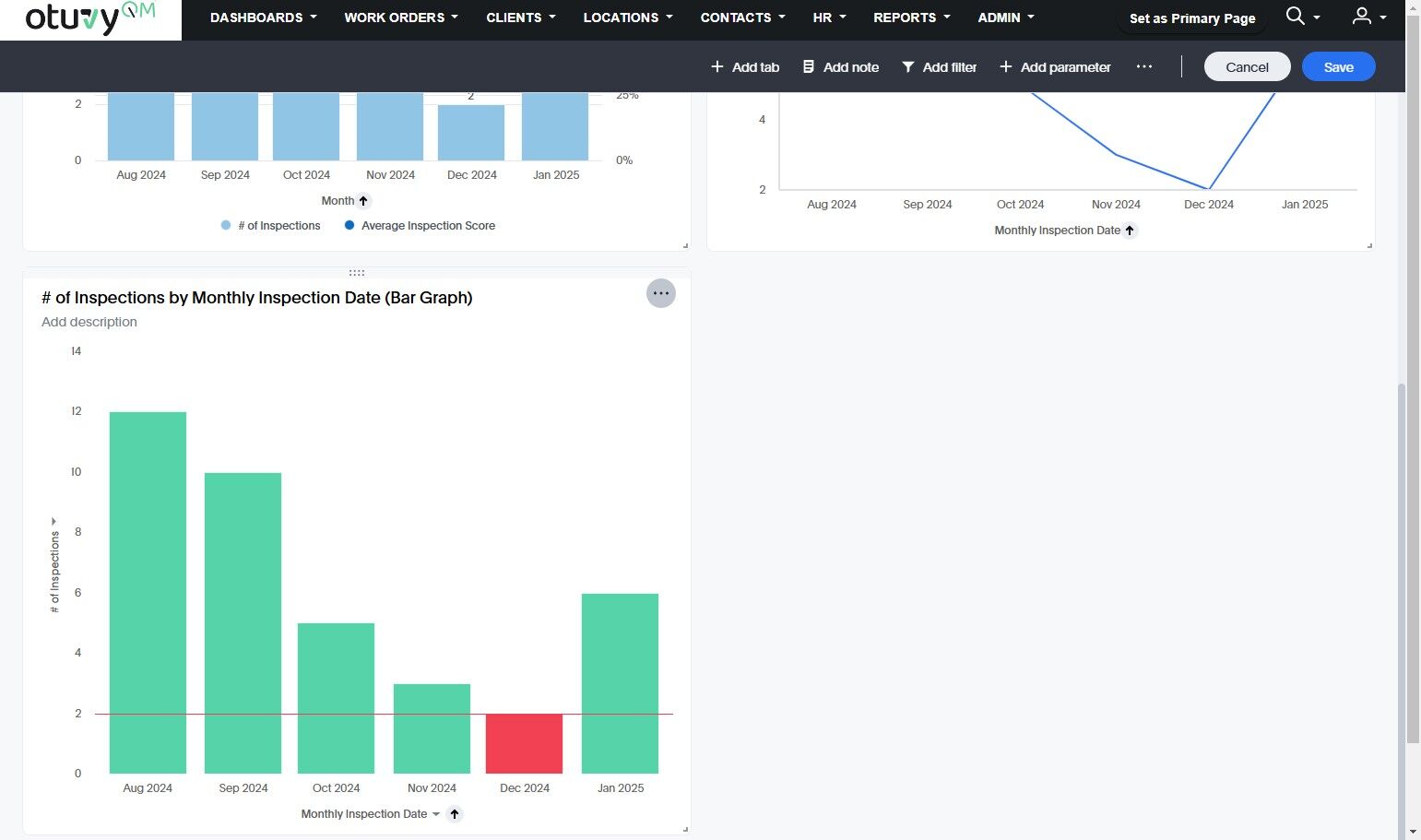The width and height of the screenshot is (1421, 840).
Task: Open the user profile icon menu
Action: click(x=1361, y=16)
